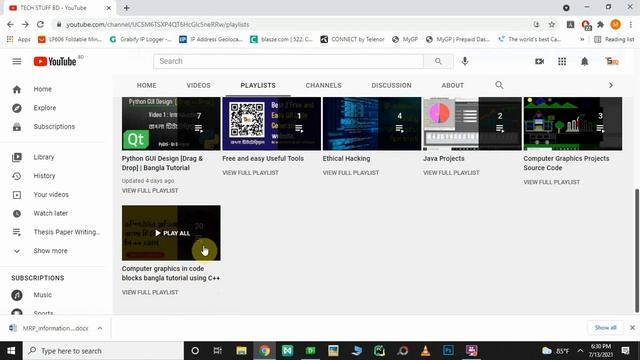Close the downloads bar
Image resolution: width=640 pixels, height=360 pixels.
point(632,328)
